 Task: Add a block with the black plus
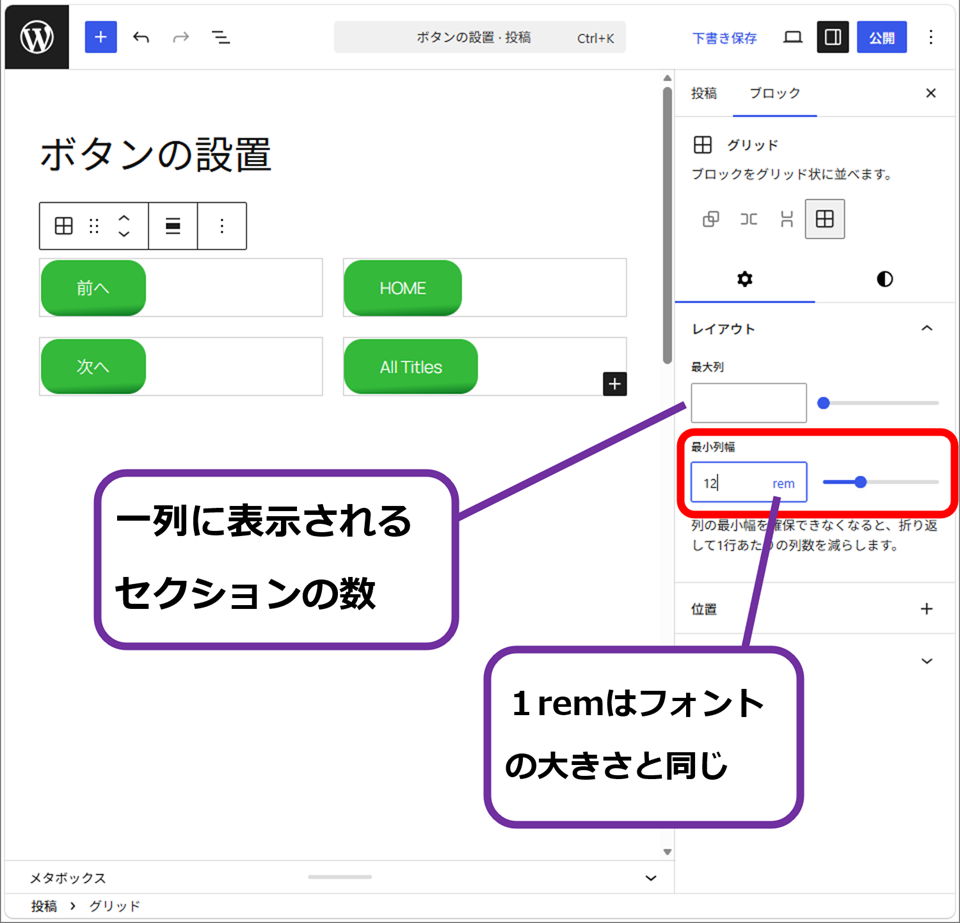click(615, 384)
